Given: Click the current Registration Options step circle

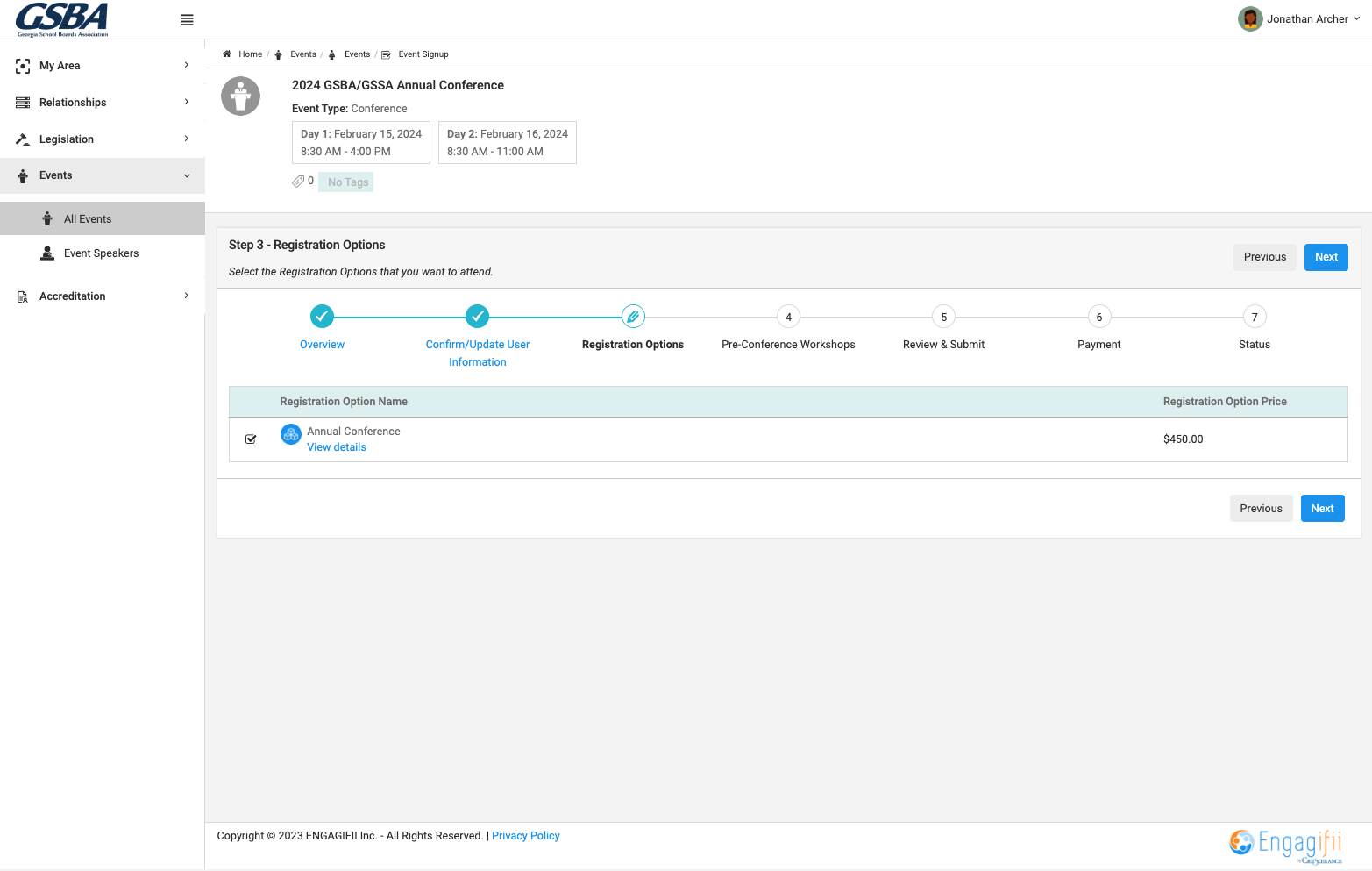Looking at the screenshot, I should 633,317.
